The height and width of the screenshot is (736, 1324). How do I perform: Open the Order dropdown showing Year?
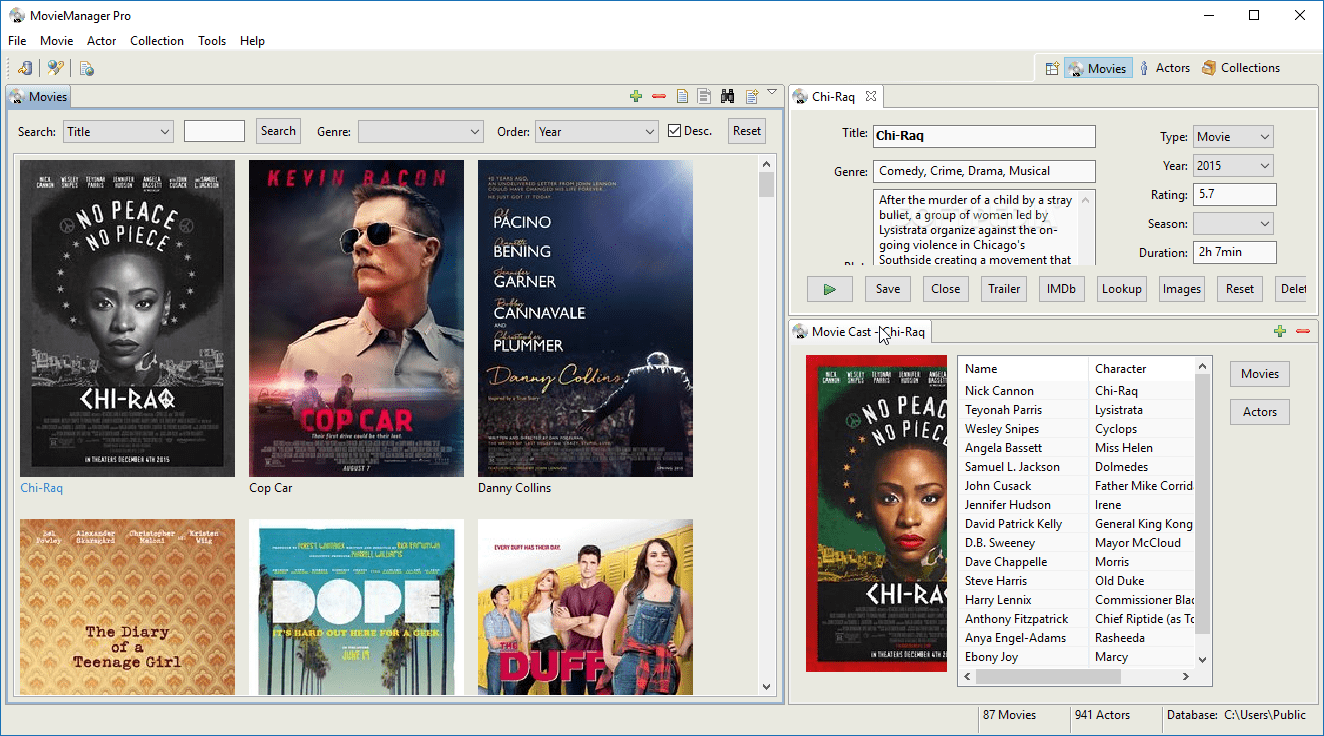tap(597, 131)
